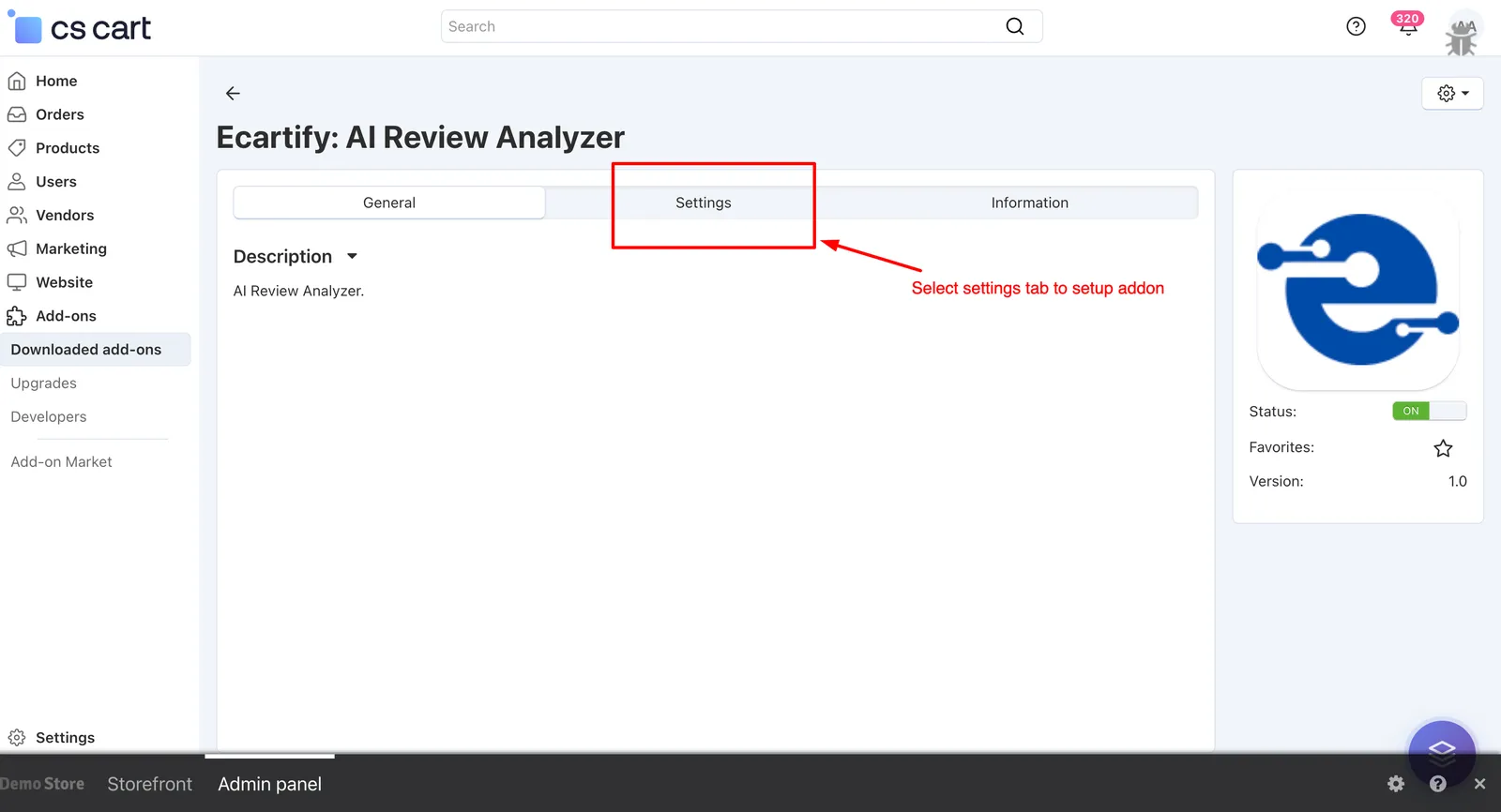Open Website in the sidebar
Viewport: 1501px width, 812px height.
pos(64,282)
